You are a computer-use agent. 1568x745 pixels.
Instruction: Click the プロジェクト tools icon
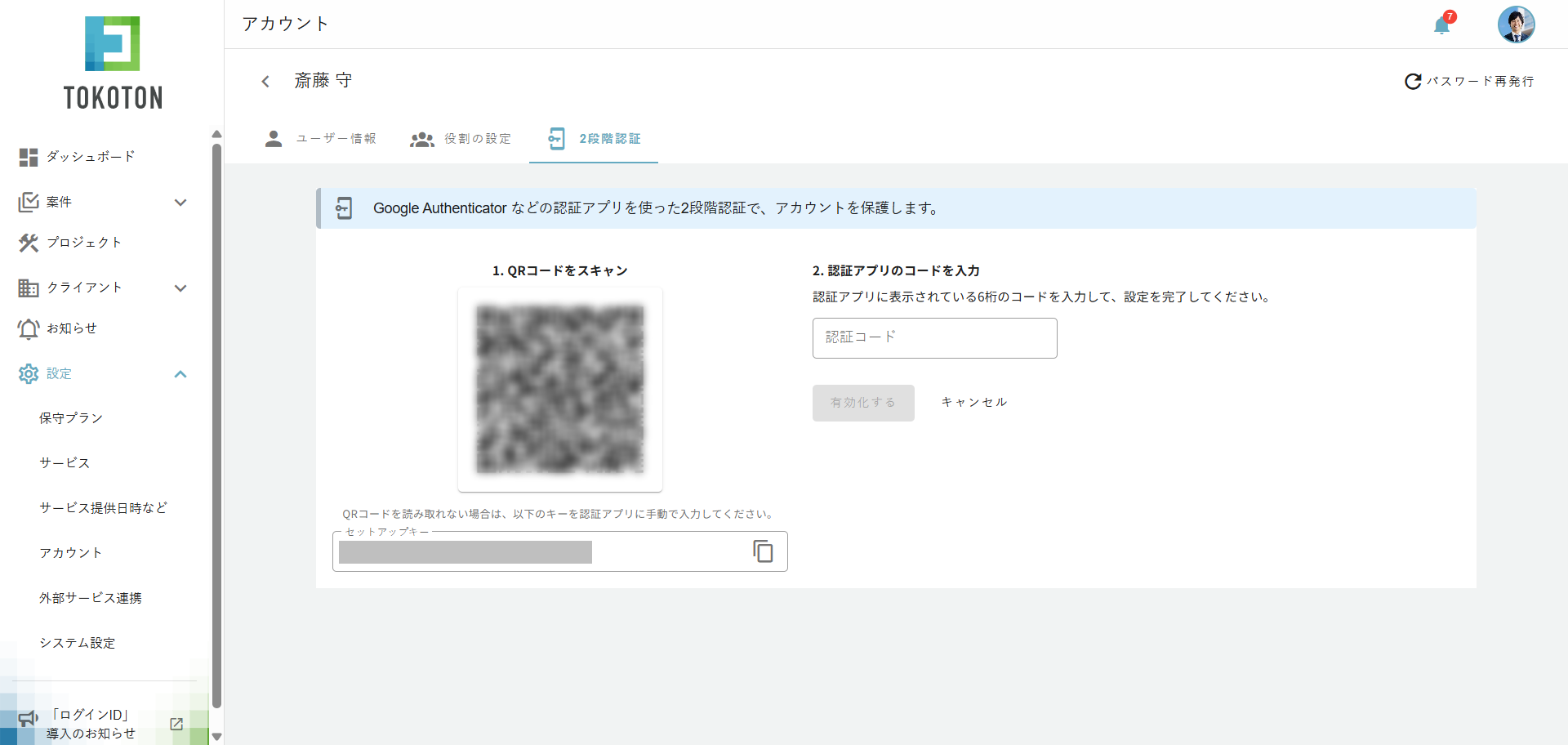[x=29, y=243]
